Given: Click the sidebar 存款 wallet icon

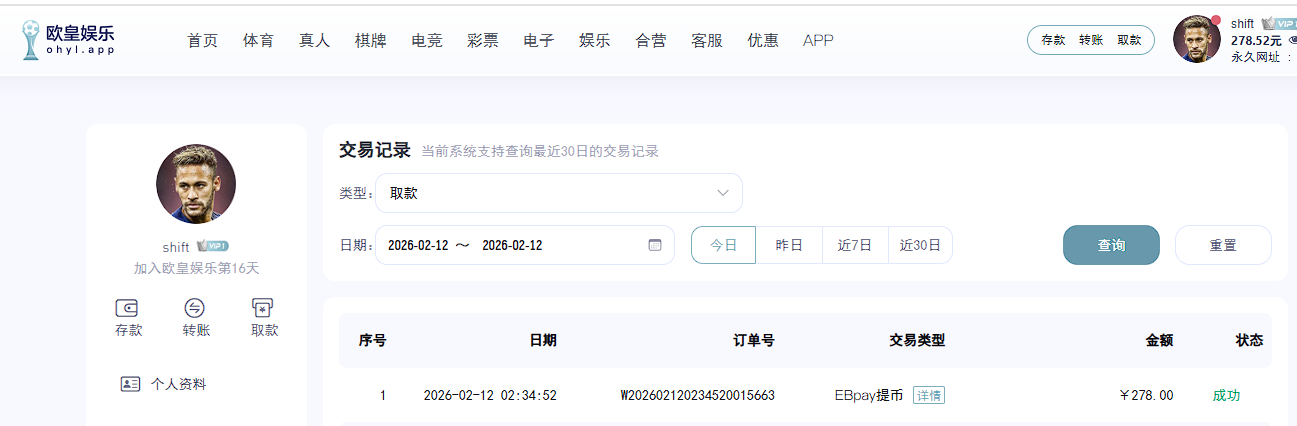Looking at the screenshot, I should pyautogui.click(x=128, y=308).
